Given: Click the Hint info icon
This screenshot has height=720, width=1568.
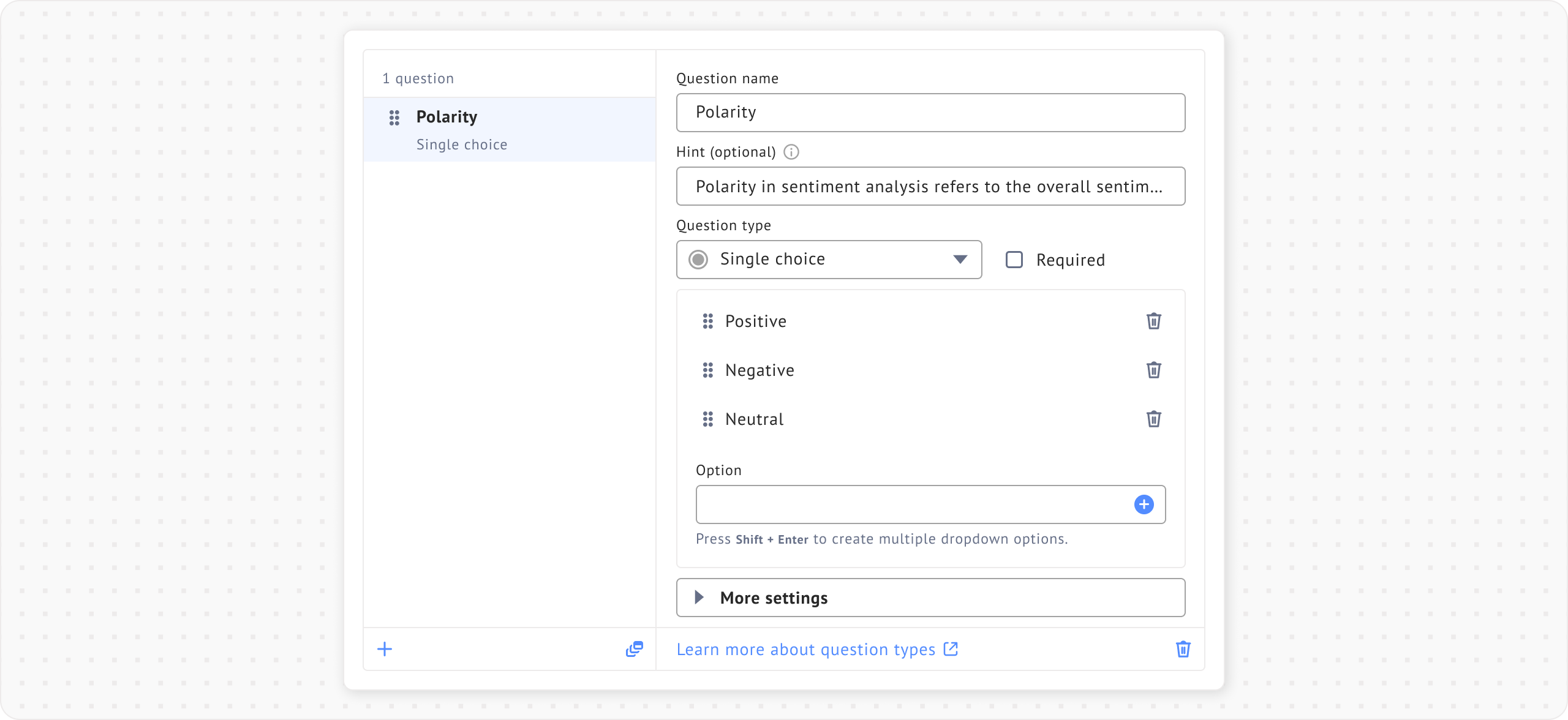Looking at the screenshot, I should tap(791, 152).
